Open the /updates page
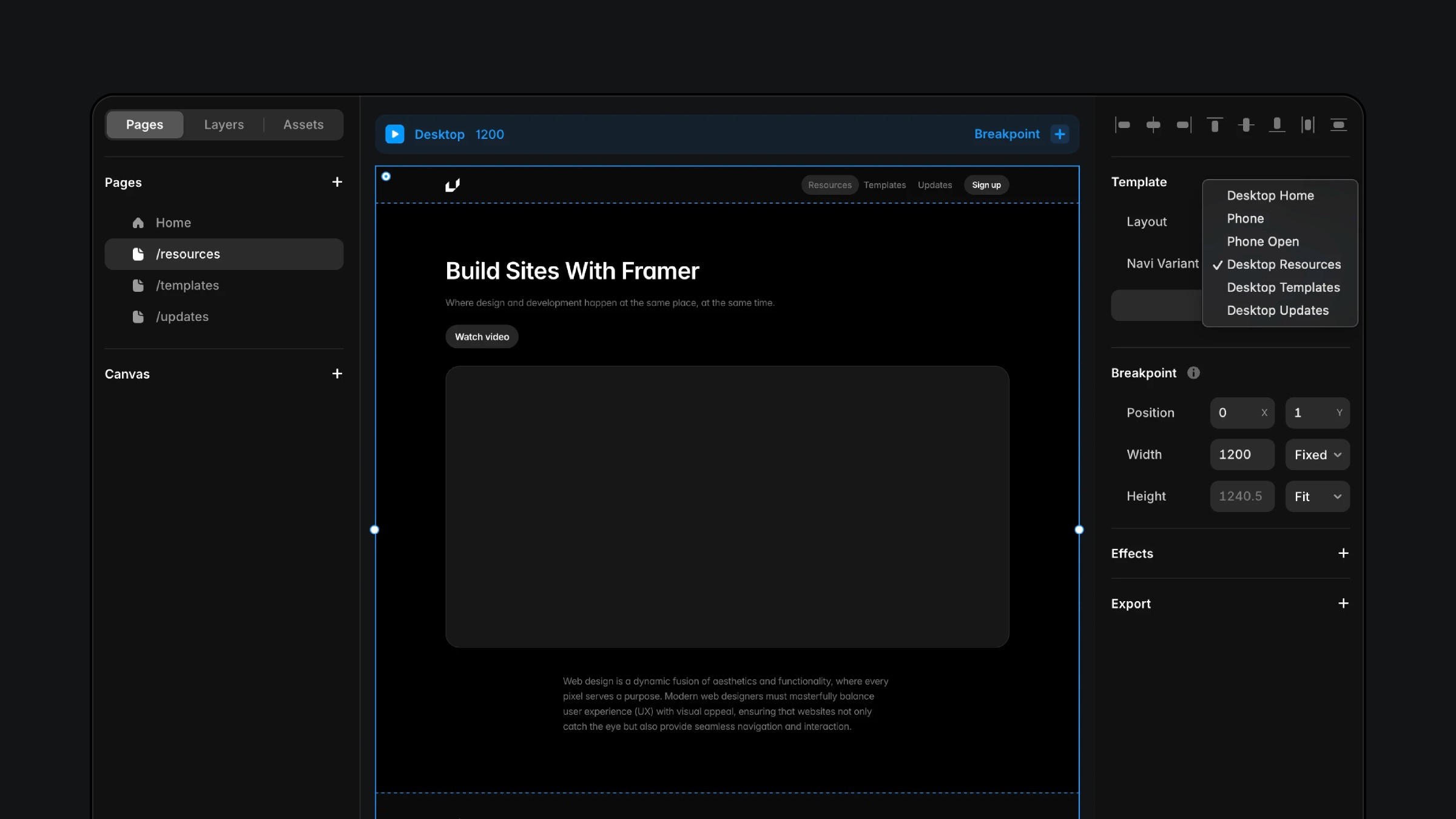The width and height of the screenshot is (1456, 819). pyautogui.click(x=224, y=317)
